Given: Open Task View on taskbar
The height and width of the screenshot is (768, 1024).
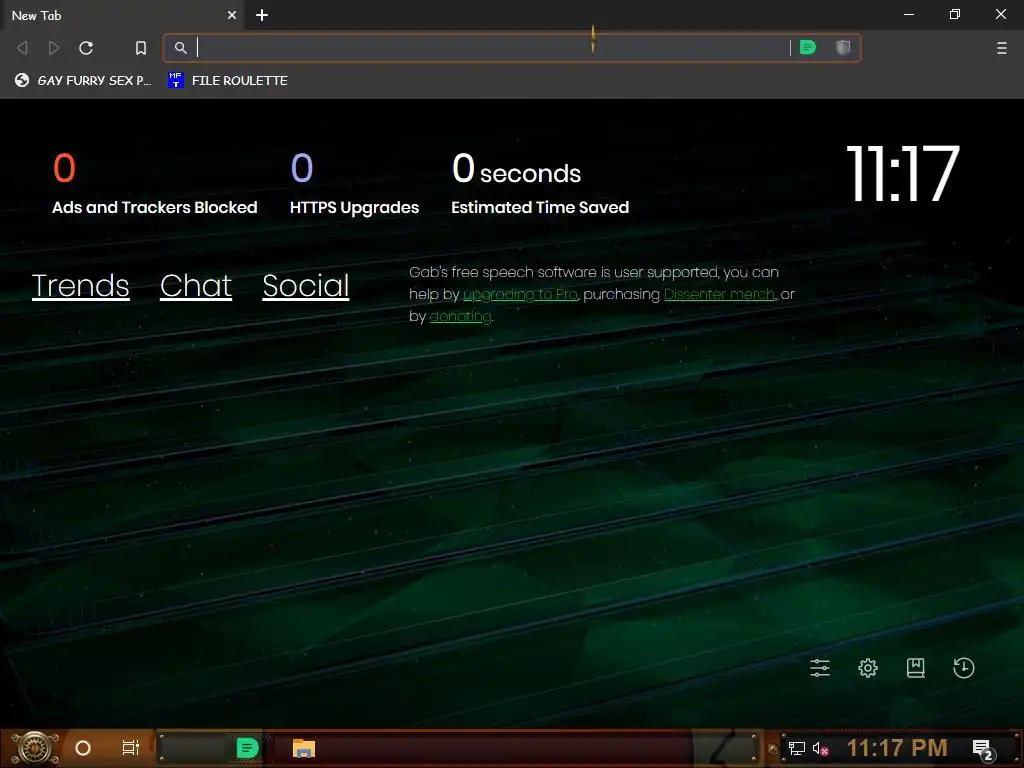Looking at the screenshot, I should 131,748.
